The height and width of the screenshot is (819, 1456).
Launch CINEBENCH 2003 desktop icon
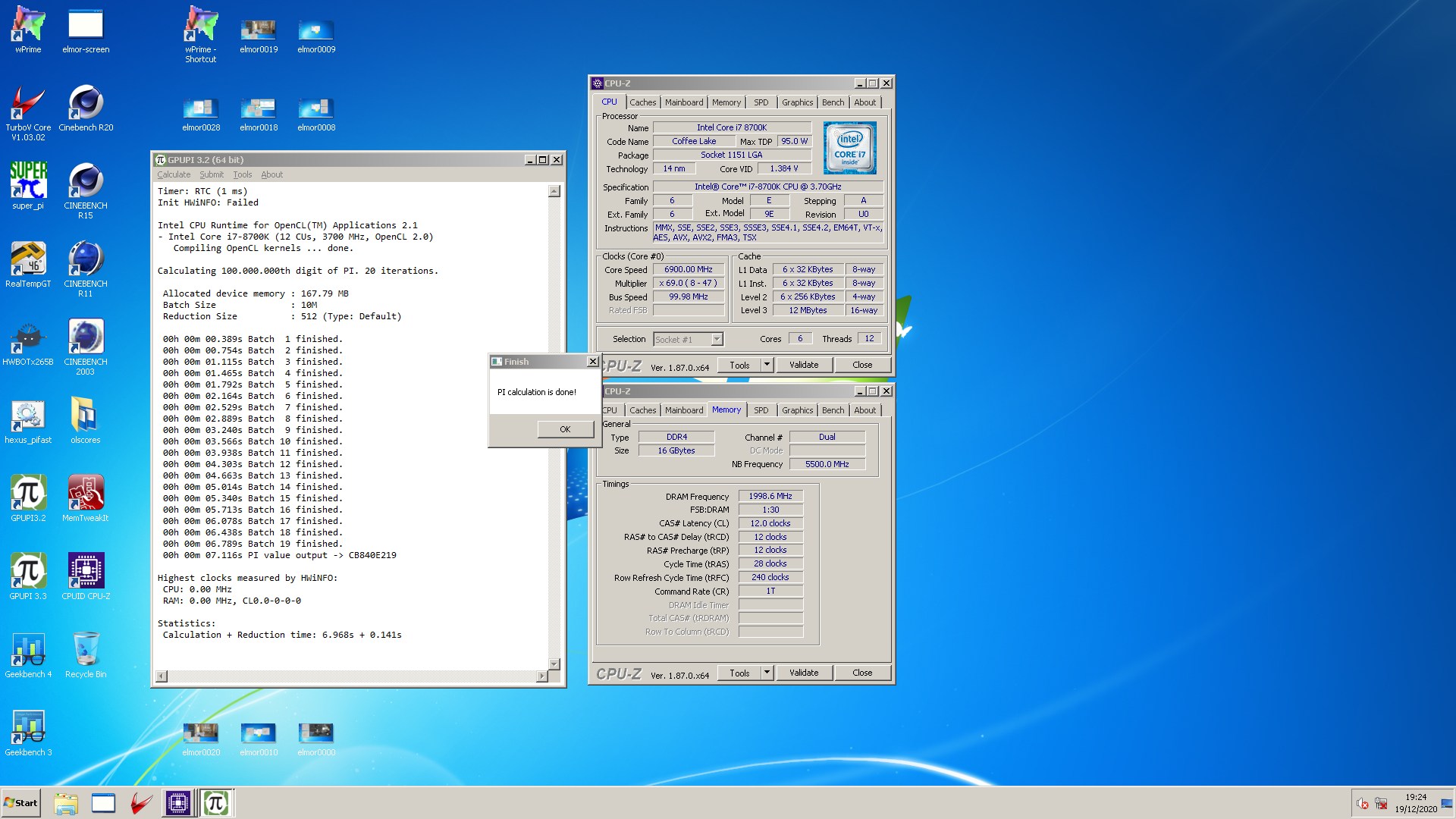pyautogui.click(x=86, y=347)
